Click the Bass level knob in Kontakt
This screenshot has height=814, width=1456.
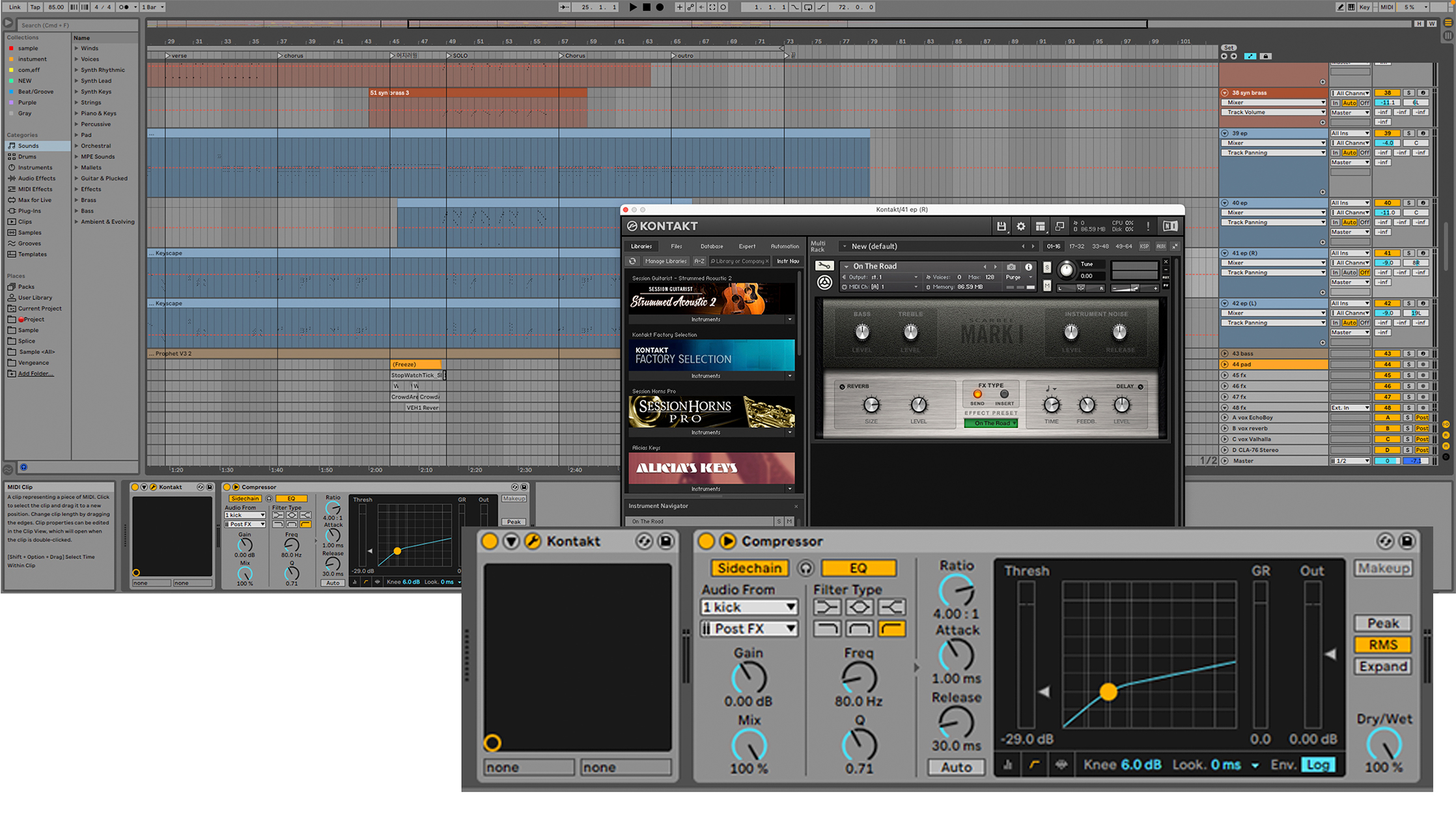pyautogui.click(x=861, y=333)
